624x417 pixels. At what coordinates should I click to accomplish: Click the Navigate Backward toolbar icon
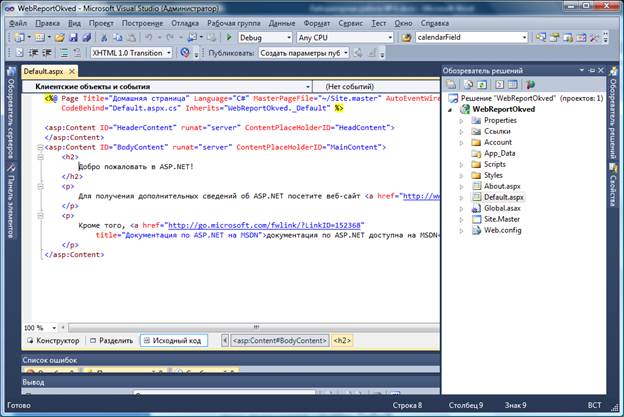(x=192, y=38)
